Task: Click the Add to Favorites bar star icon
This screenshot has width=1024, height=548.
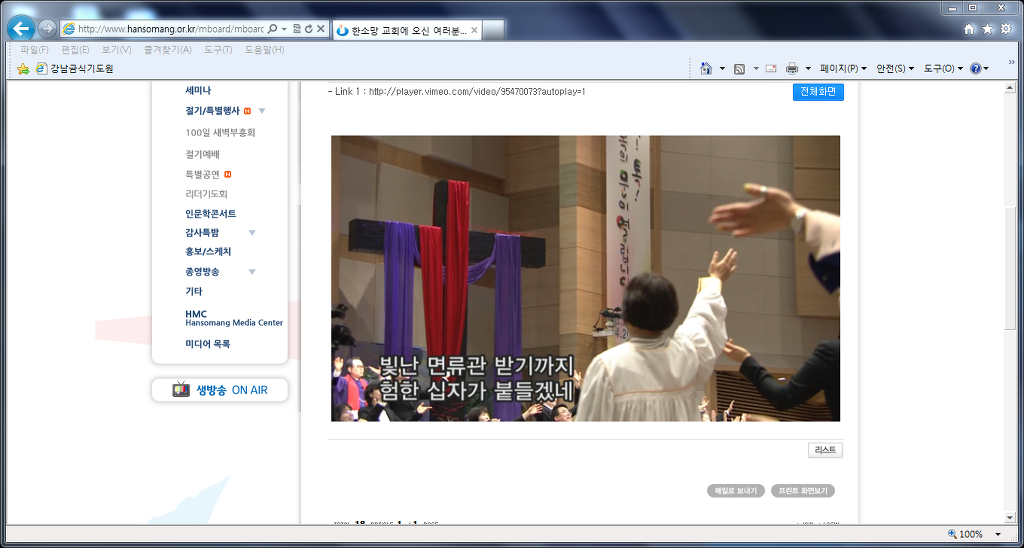Action: pos(23,69)
